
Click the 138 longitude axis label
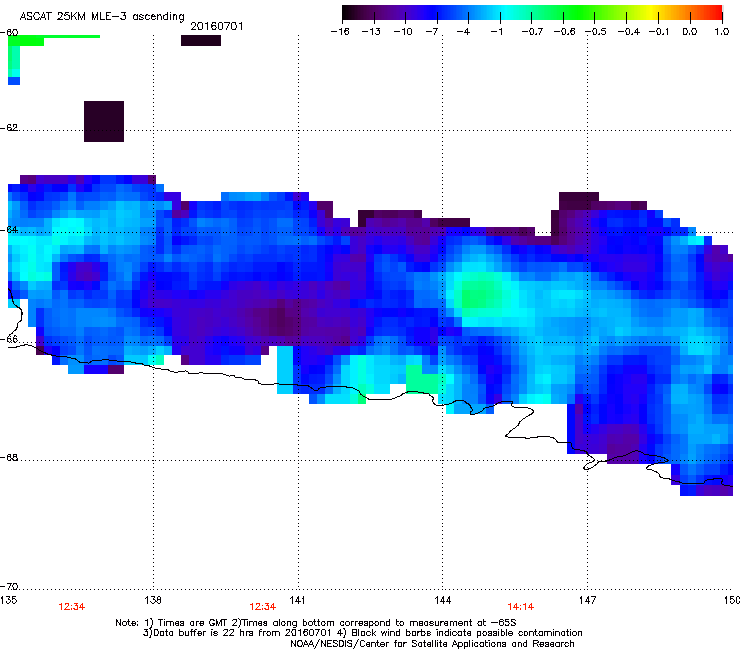(x=153, y=600)
